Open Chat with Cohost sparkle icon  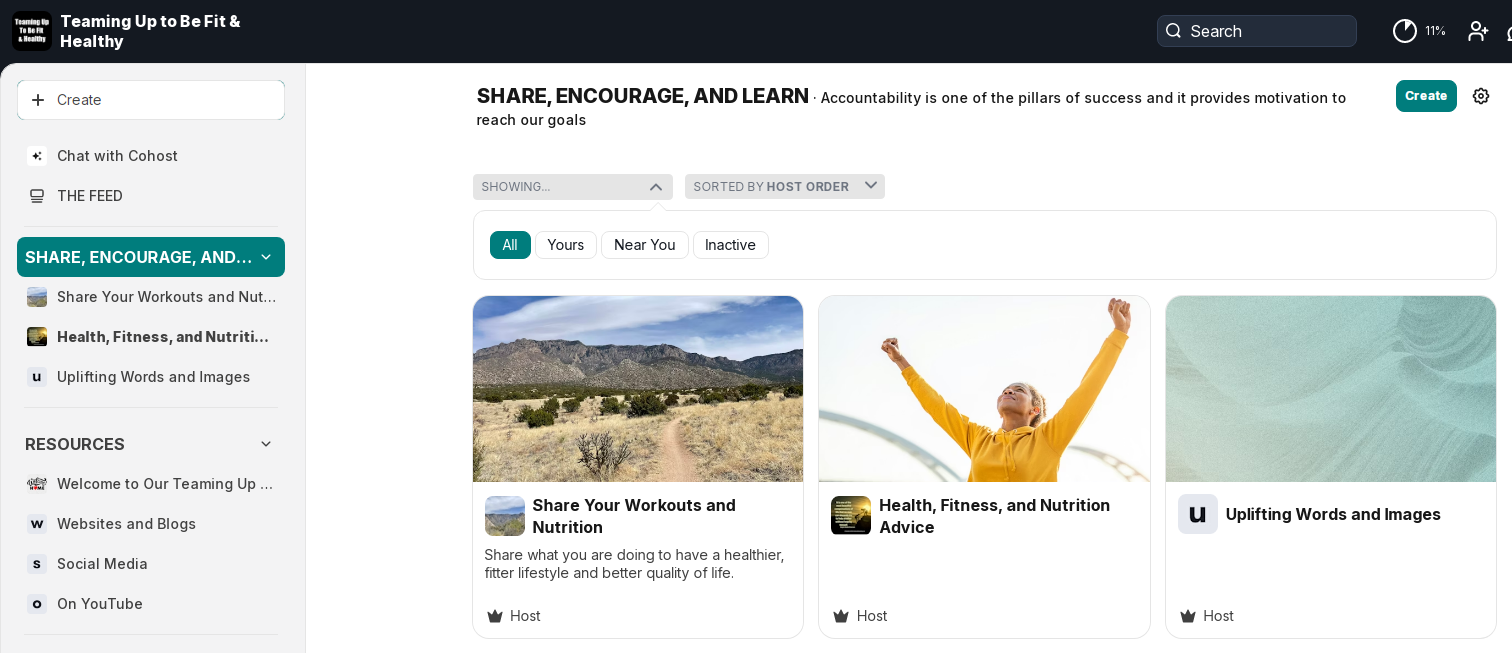coord(37,156)
